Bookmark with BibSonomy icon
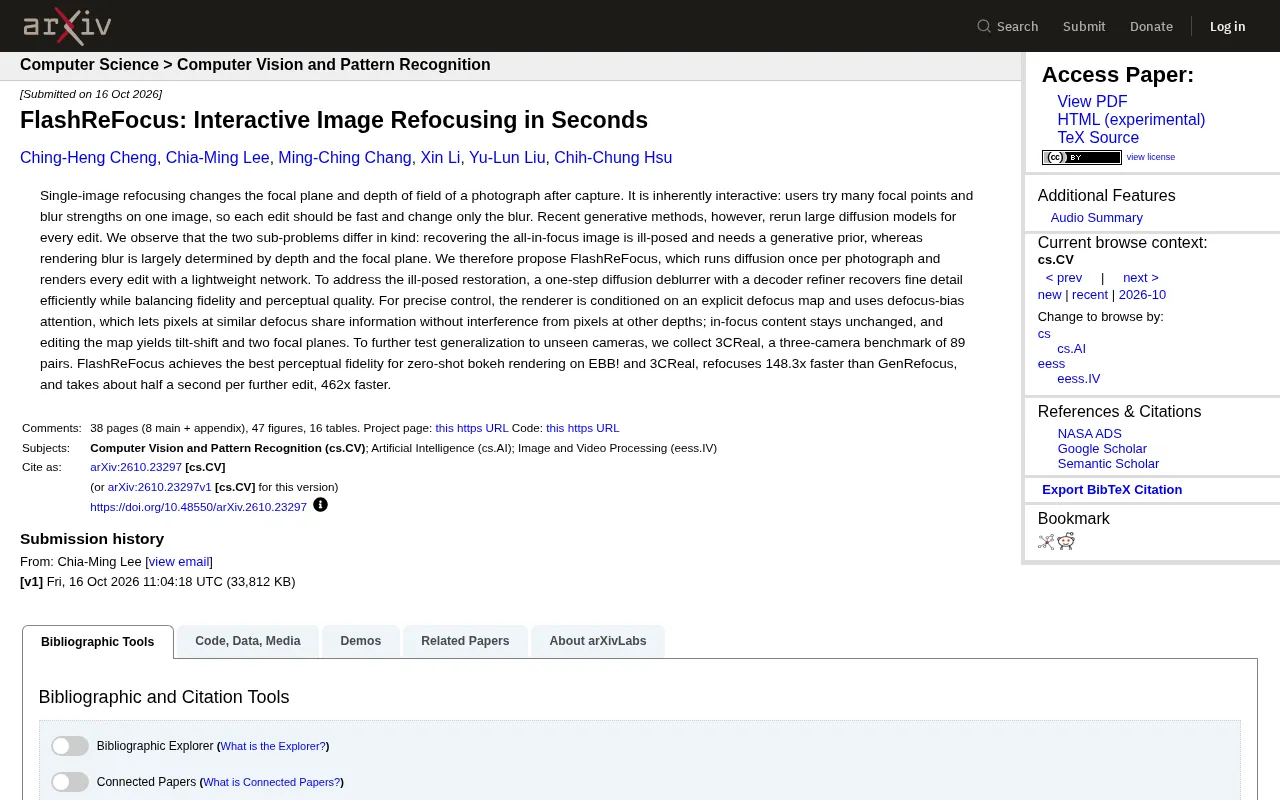The height and width of the screenshot is (800, 1280). point(1046,542)
